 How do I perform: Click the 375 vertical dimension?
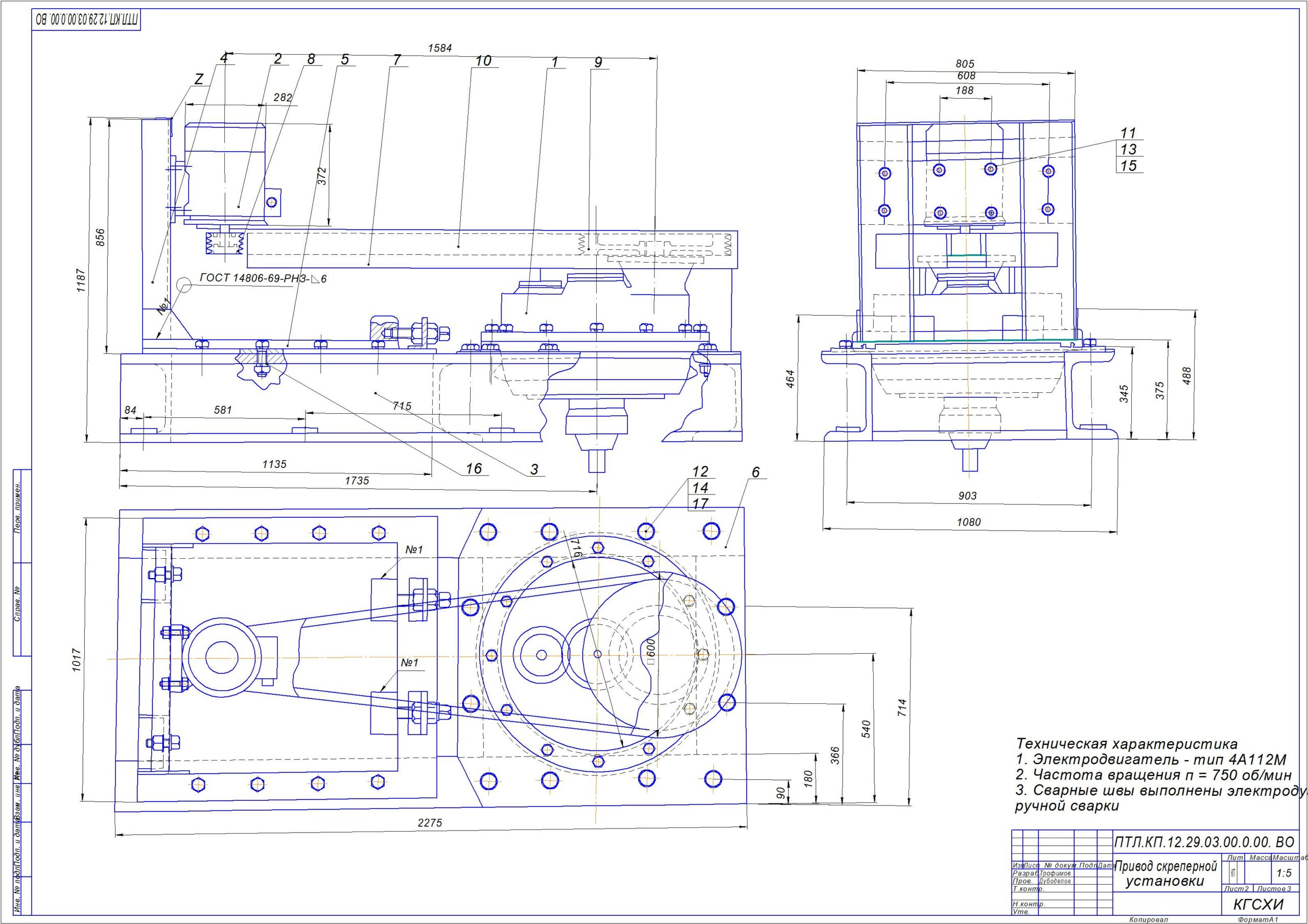pos(1161,390)
